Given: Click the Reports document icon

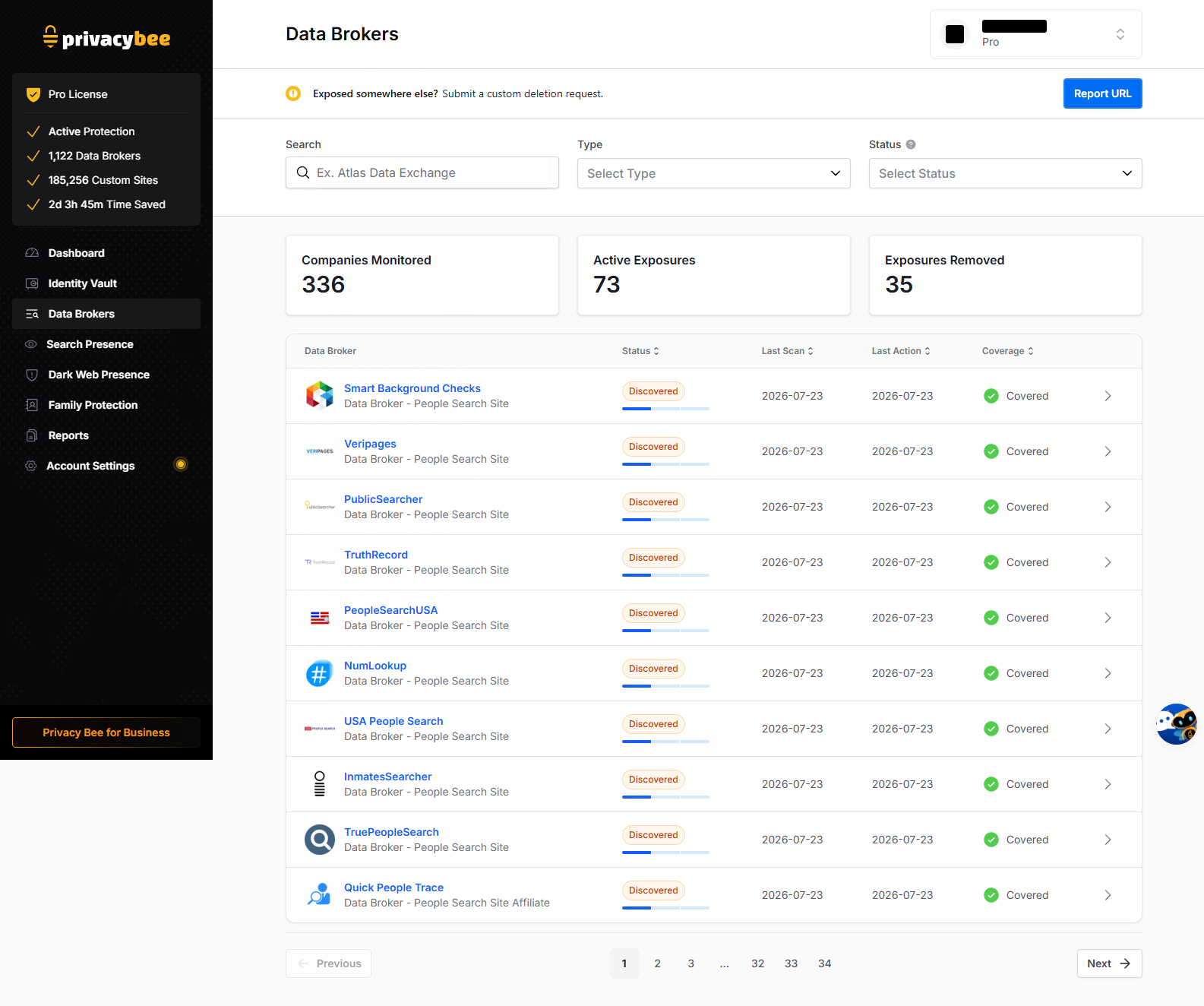Looking at the screenshot, I should pos(32,435).
